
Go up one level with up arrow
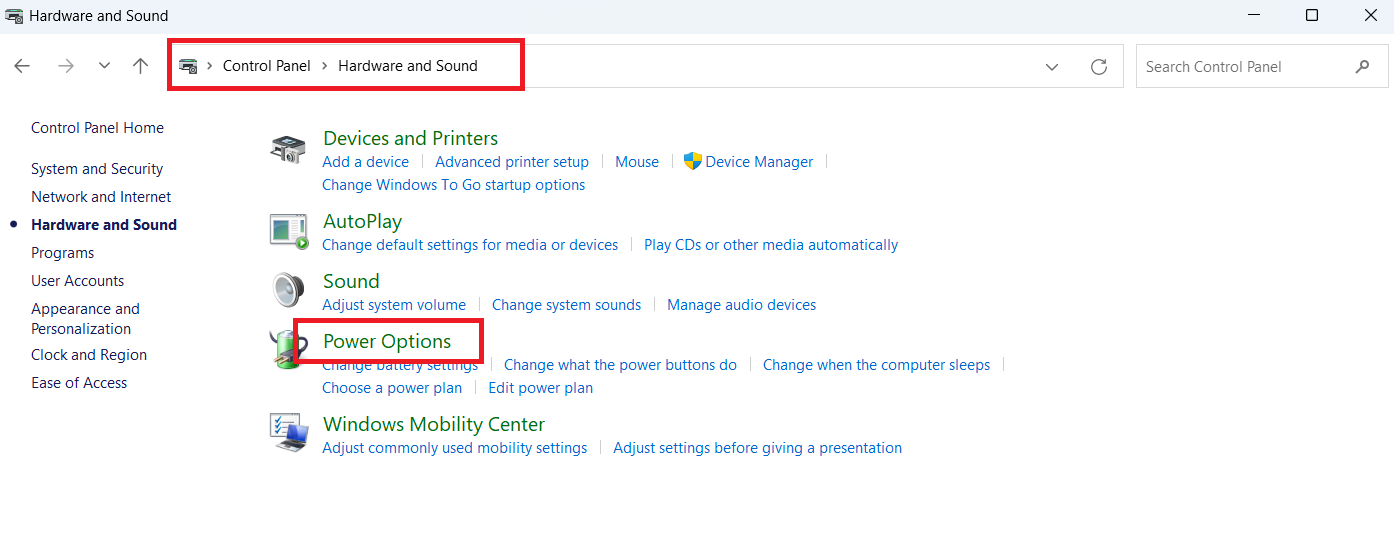[x=140, y=66]
